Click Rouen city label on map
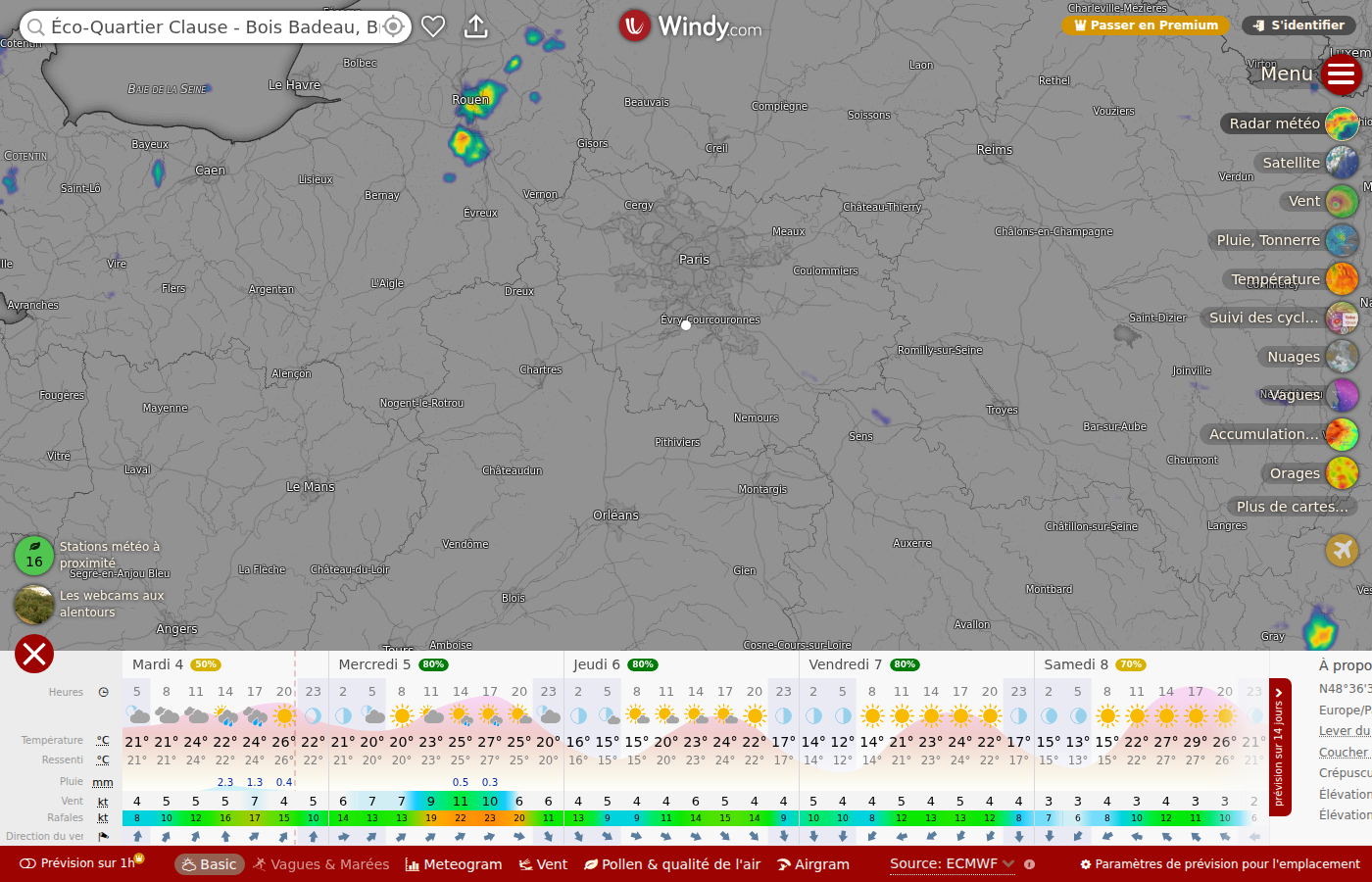The height and width of the screenshot is (882, 1372). 470,100
